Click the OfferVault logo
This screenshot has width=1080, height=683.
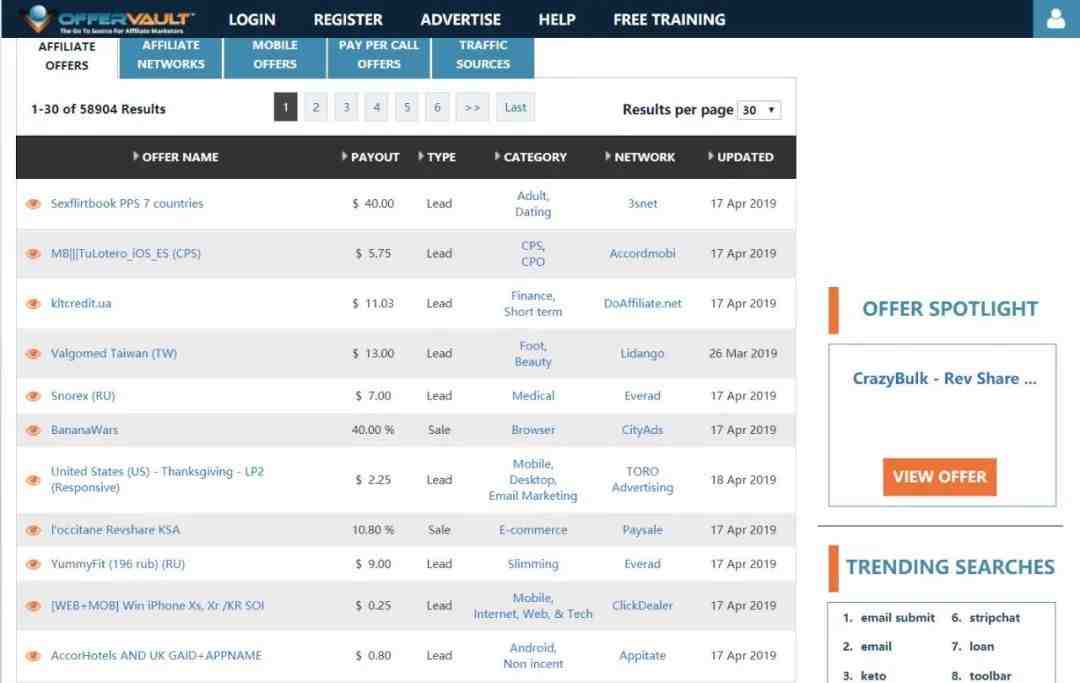point(110,19)
